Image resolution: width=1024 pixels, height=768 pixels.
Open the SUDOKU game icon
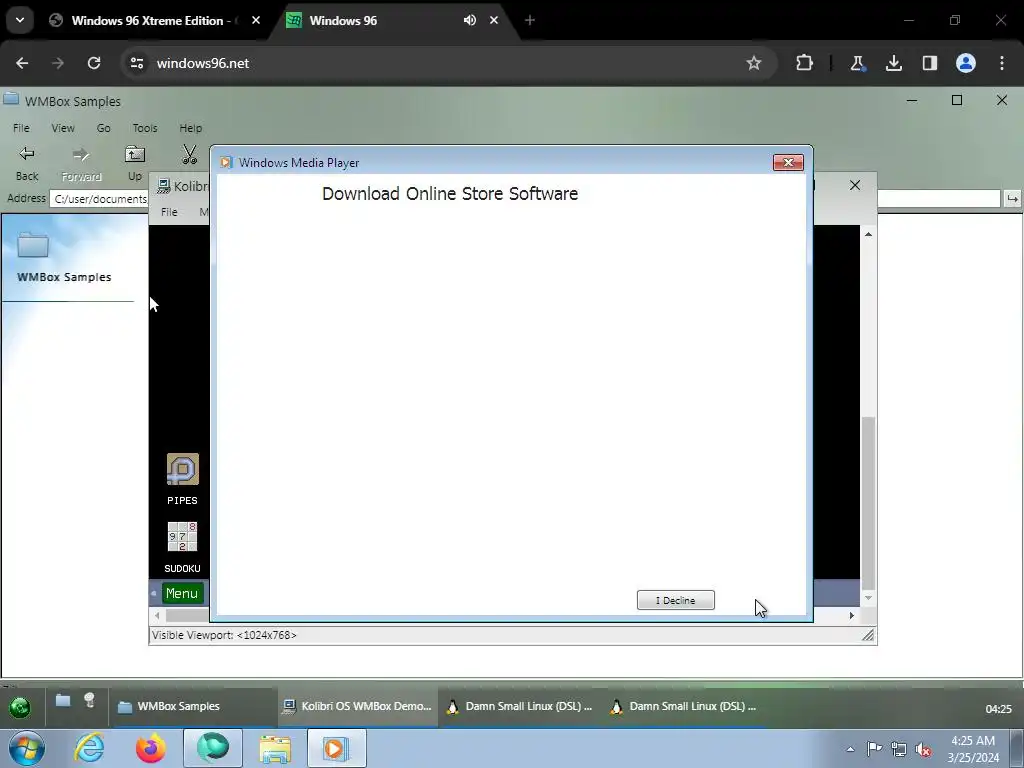(182, 547)
